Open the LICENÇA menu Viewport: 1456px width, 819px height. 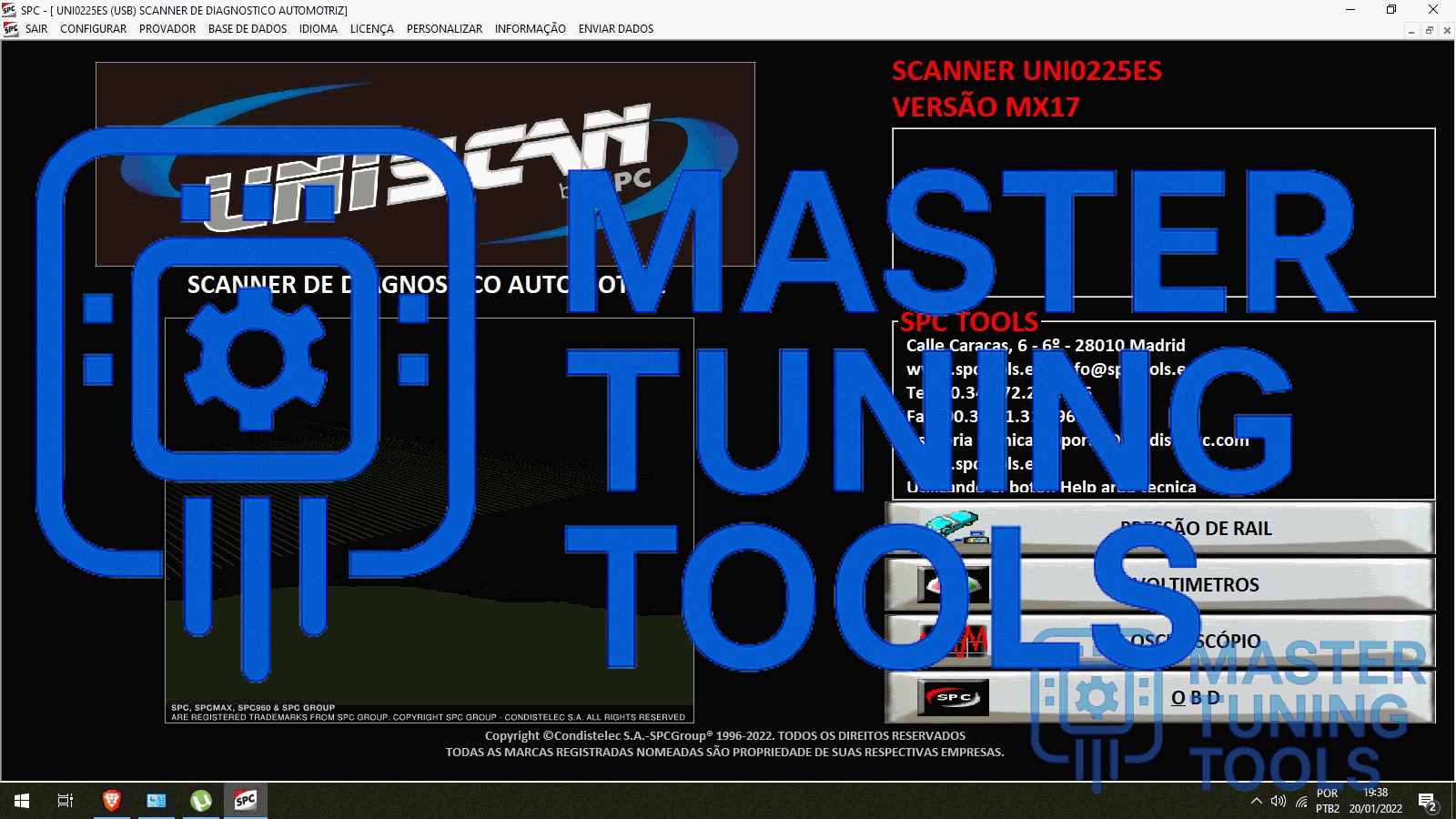[x=372, y=29]
